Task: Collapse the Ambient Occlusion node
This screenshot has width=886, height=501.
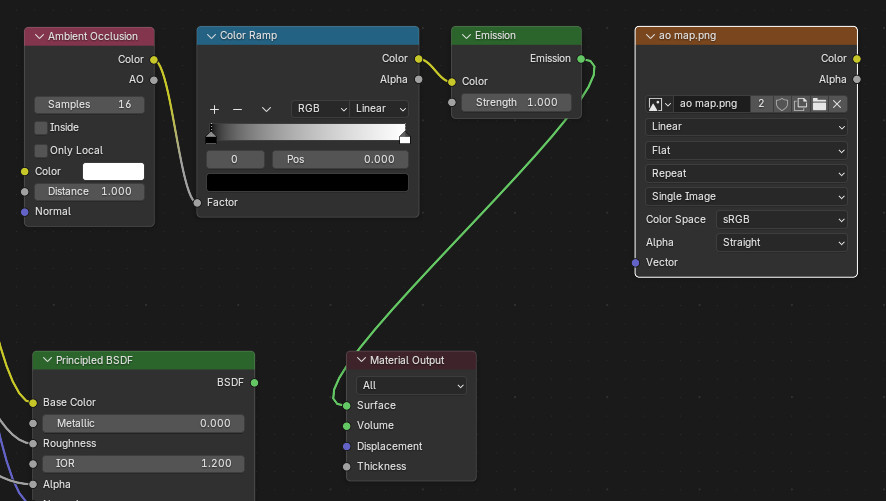Action: (39, 36)
